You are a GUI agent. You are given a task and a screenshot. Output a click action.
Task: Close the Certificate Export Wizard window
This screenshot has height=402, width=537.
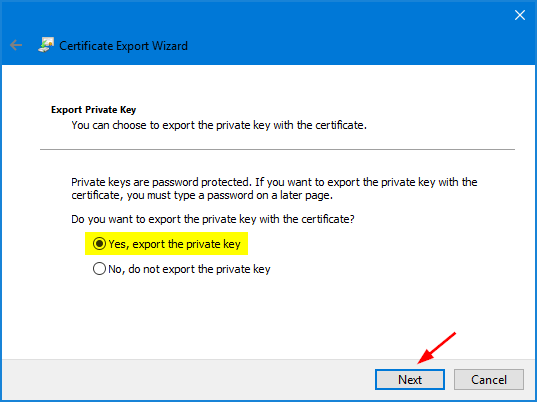(520, 15)
